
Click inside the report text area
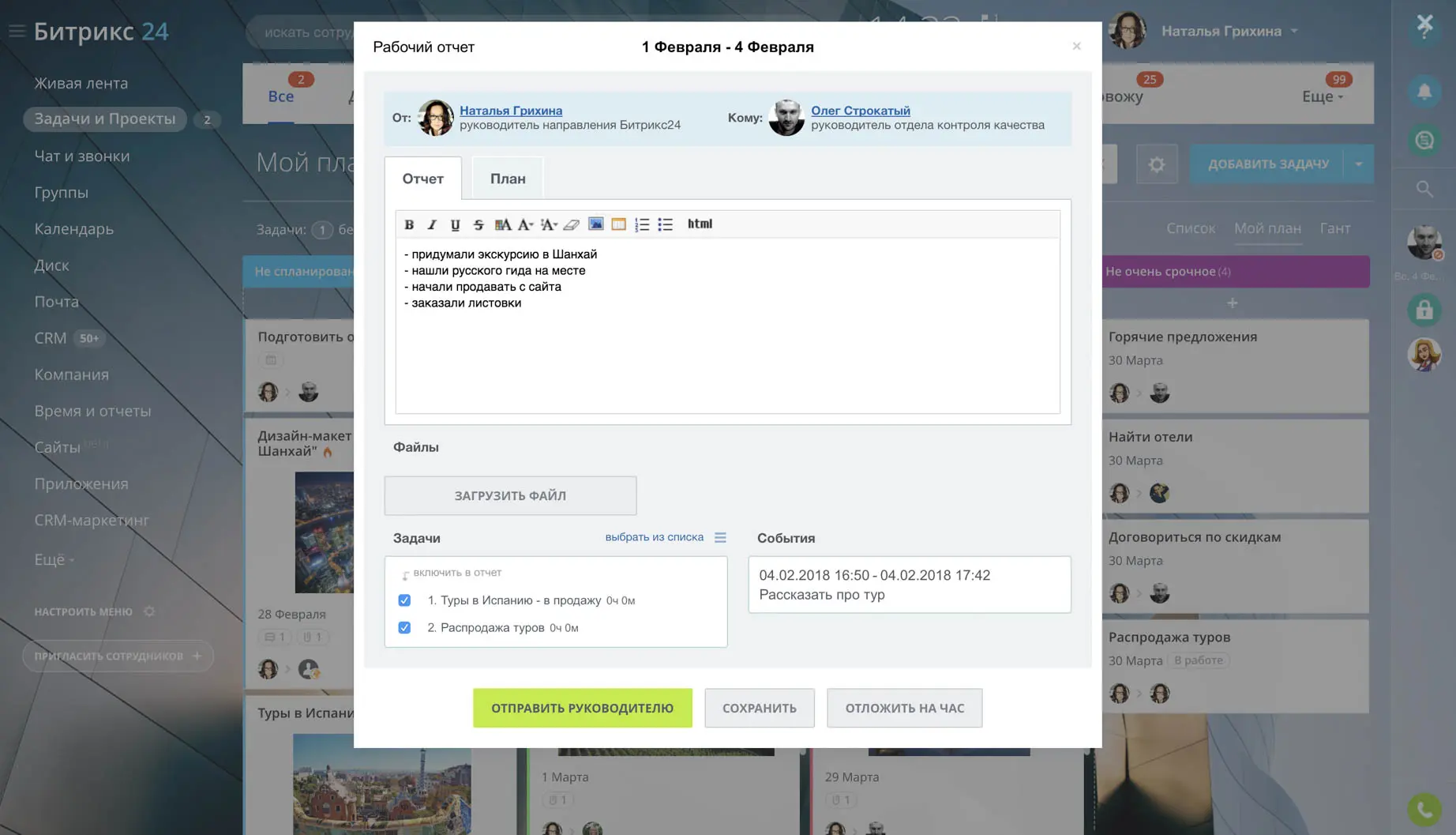[726, 355]
